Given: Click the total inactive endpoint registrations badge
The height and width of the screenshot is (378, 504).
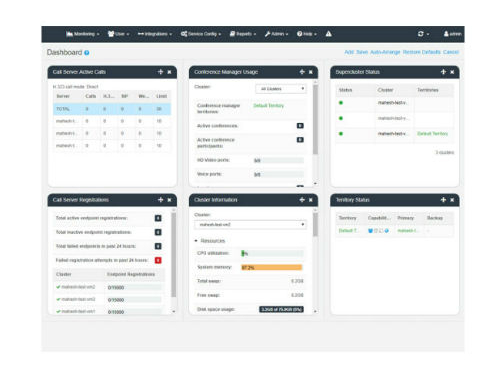Looking at the screenshot, I should coord(158,232).
